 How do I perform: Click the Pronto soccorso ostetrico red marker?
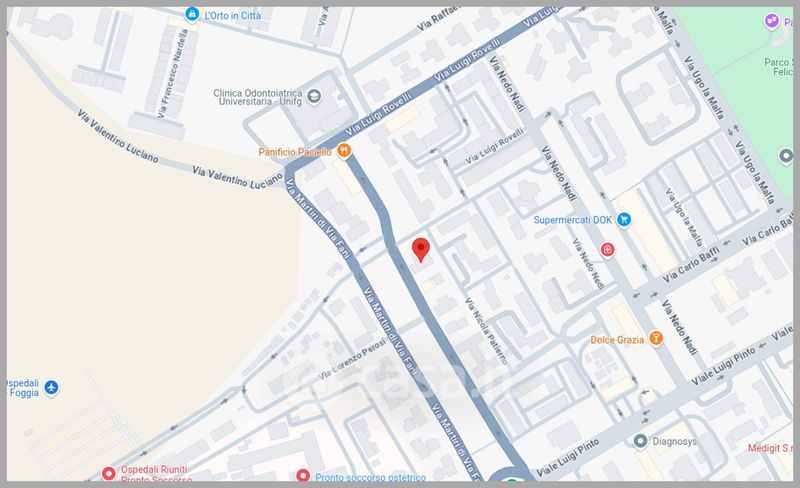pyautogui.click(x=303, y=475)
